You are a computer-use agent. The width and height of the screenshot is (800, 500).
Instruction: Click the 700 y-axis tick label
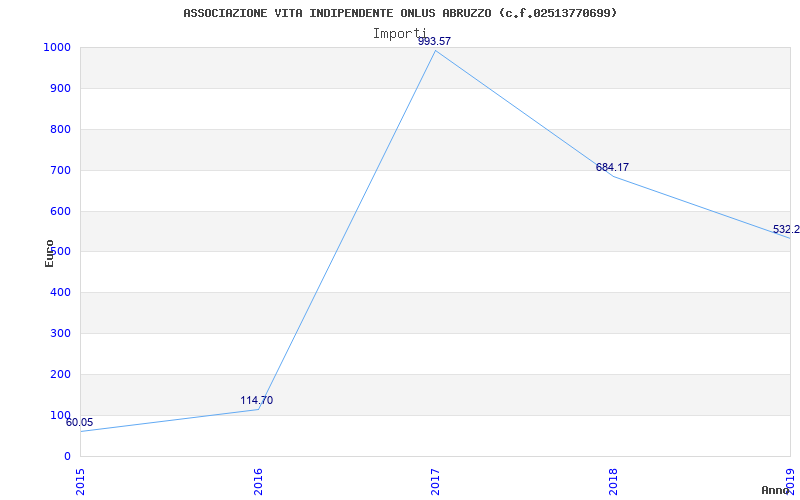(60, 170)
